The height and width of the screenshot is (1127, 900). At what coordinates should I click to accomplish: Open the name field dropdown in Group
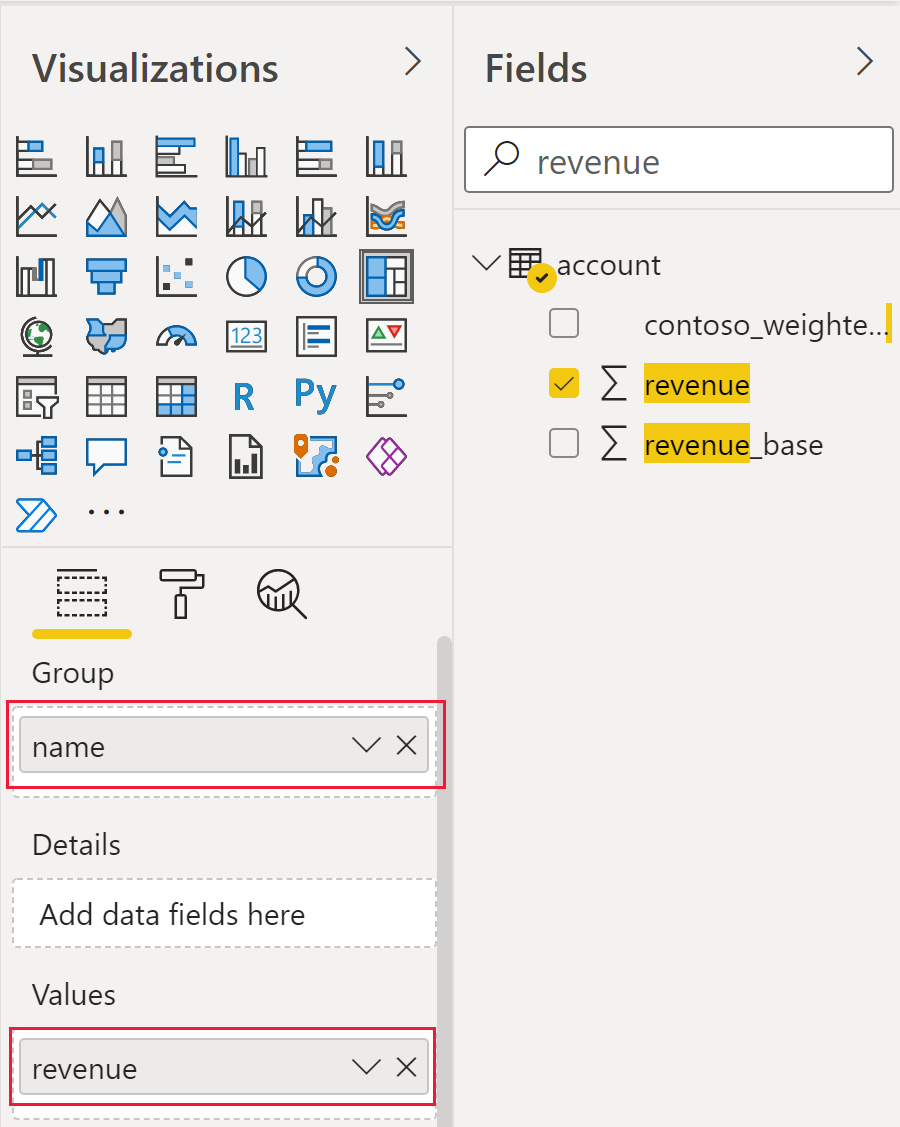[x=364, y=745]
